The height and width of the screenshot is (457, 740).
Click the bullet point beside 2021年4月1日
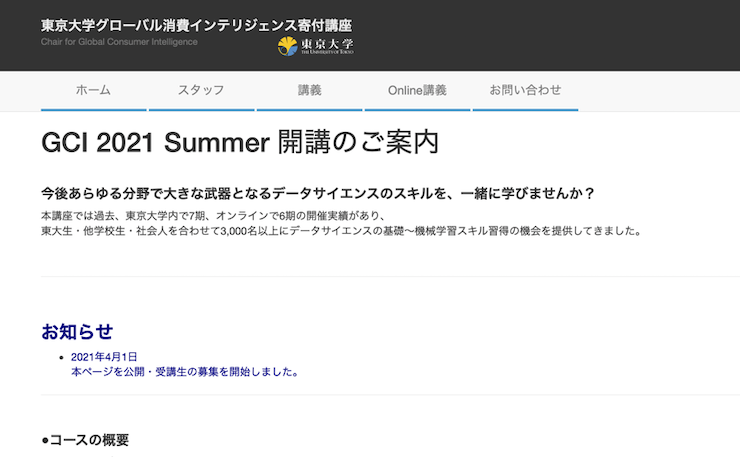63,357
